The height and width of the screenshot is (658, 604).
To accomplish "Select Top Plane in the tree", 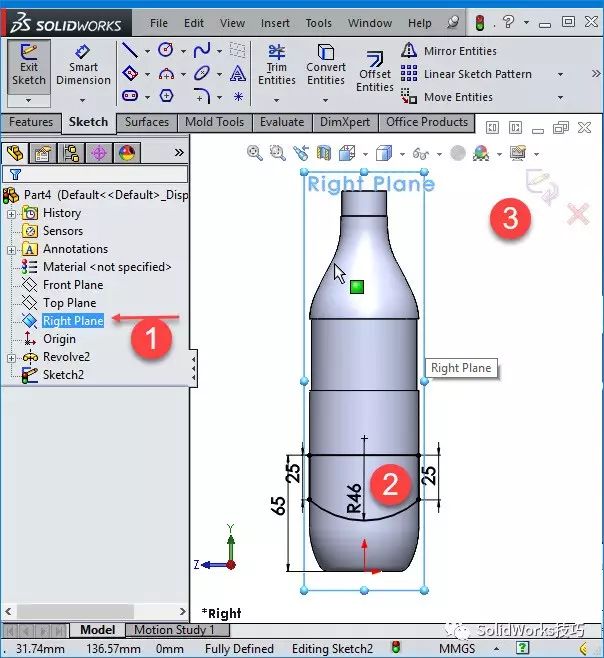I will (x=70, y=303).
